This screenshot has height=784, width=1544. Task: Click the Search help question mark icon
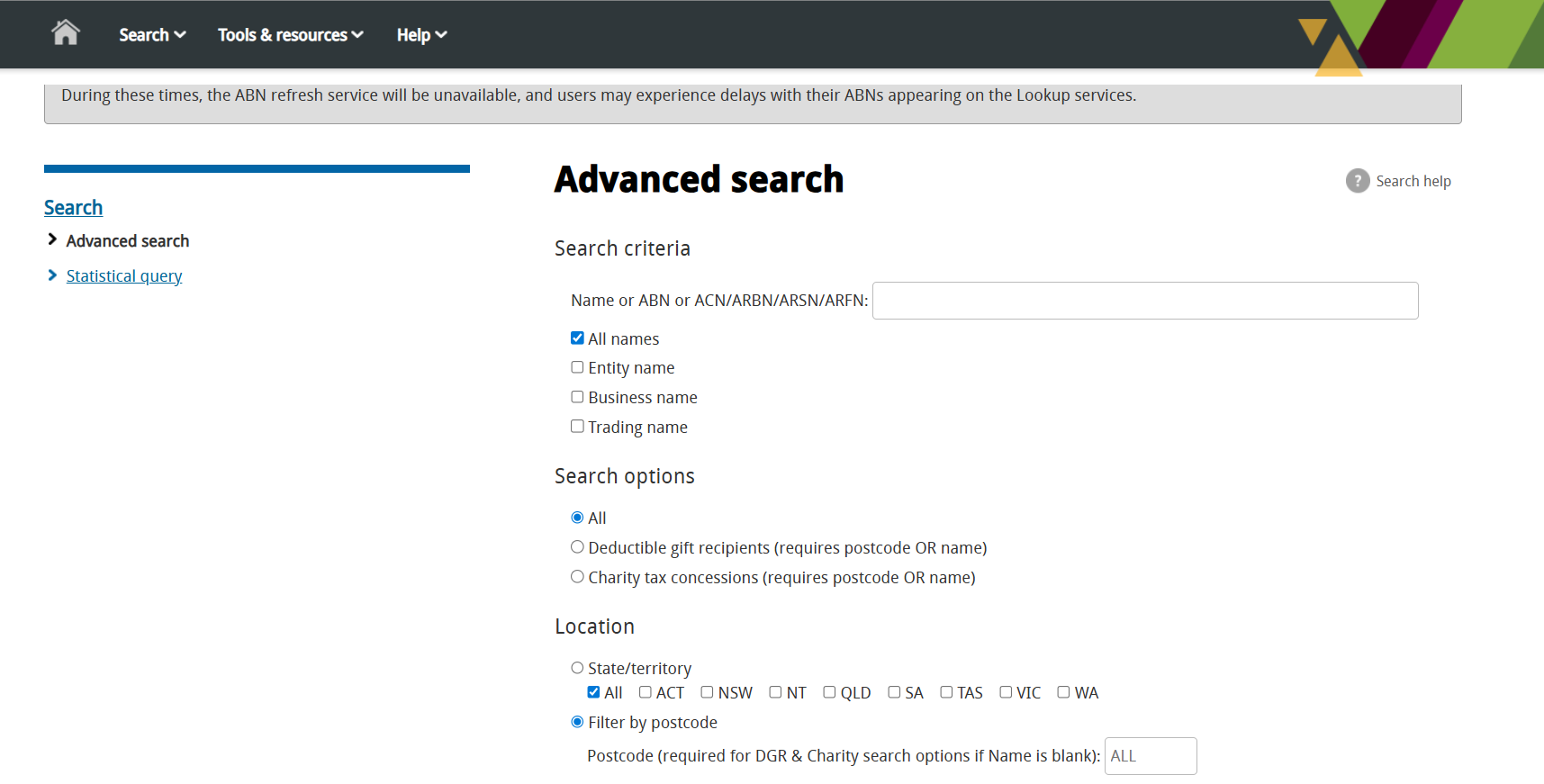pos(1358,181)
